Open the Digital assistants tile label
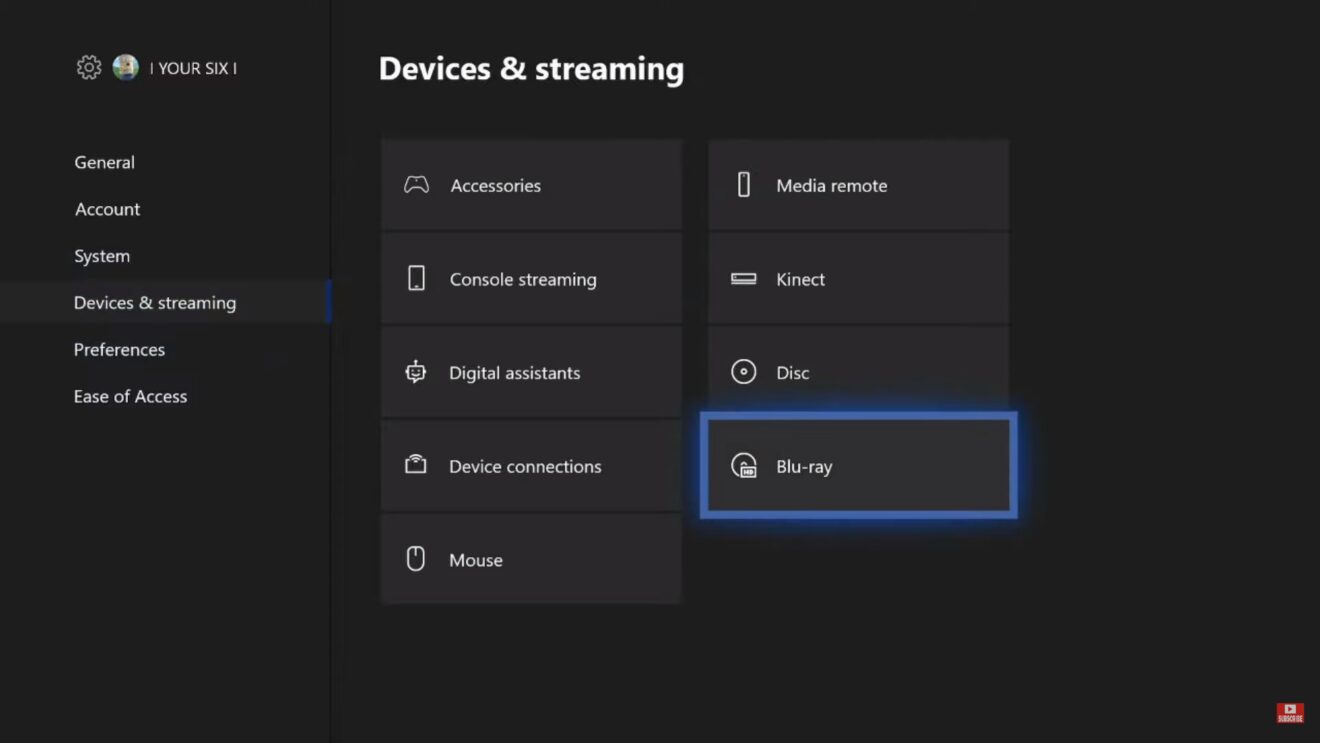Viewport: 1320px width, 743px height. click(x=515, y=373)
